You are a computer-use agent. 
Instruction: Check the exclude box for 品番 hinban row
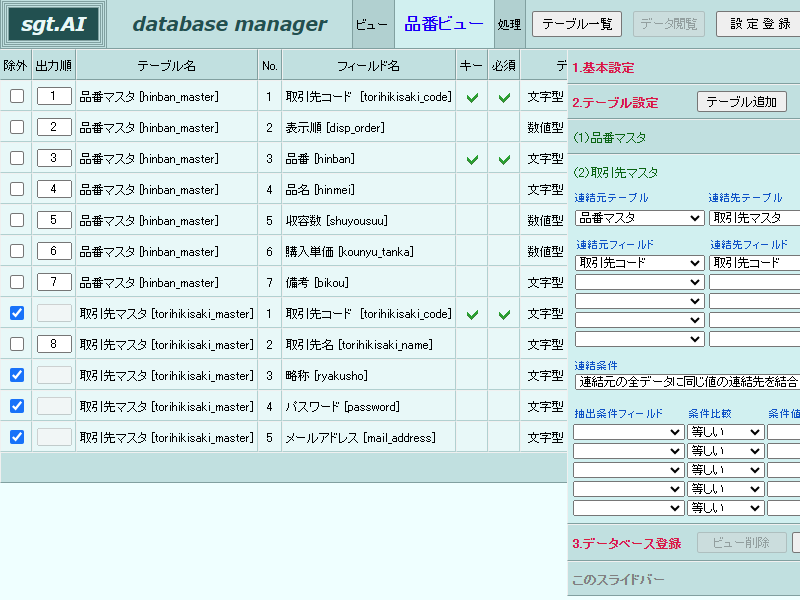(x=17, y=158)
